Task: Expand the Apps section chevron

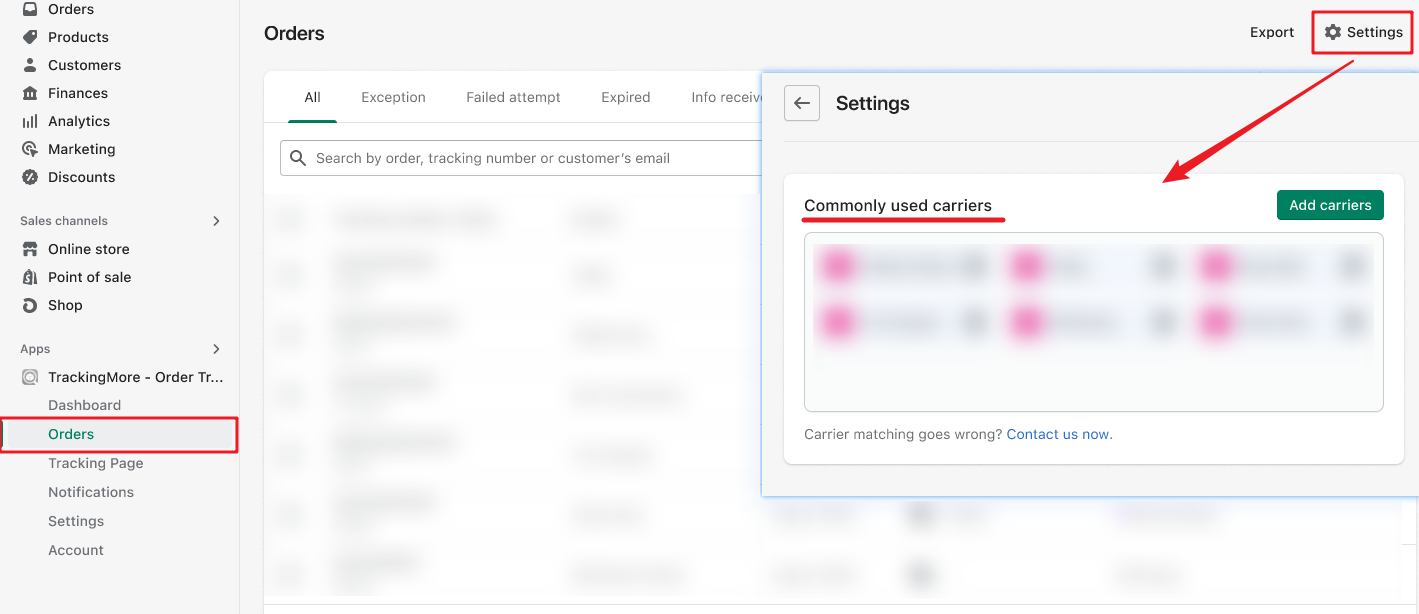Action: pos(216,349)
